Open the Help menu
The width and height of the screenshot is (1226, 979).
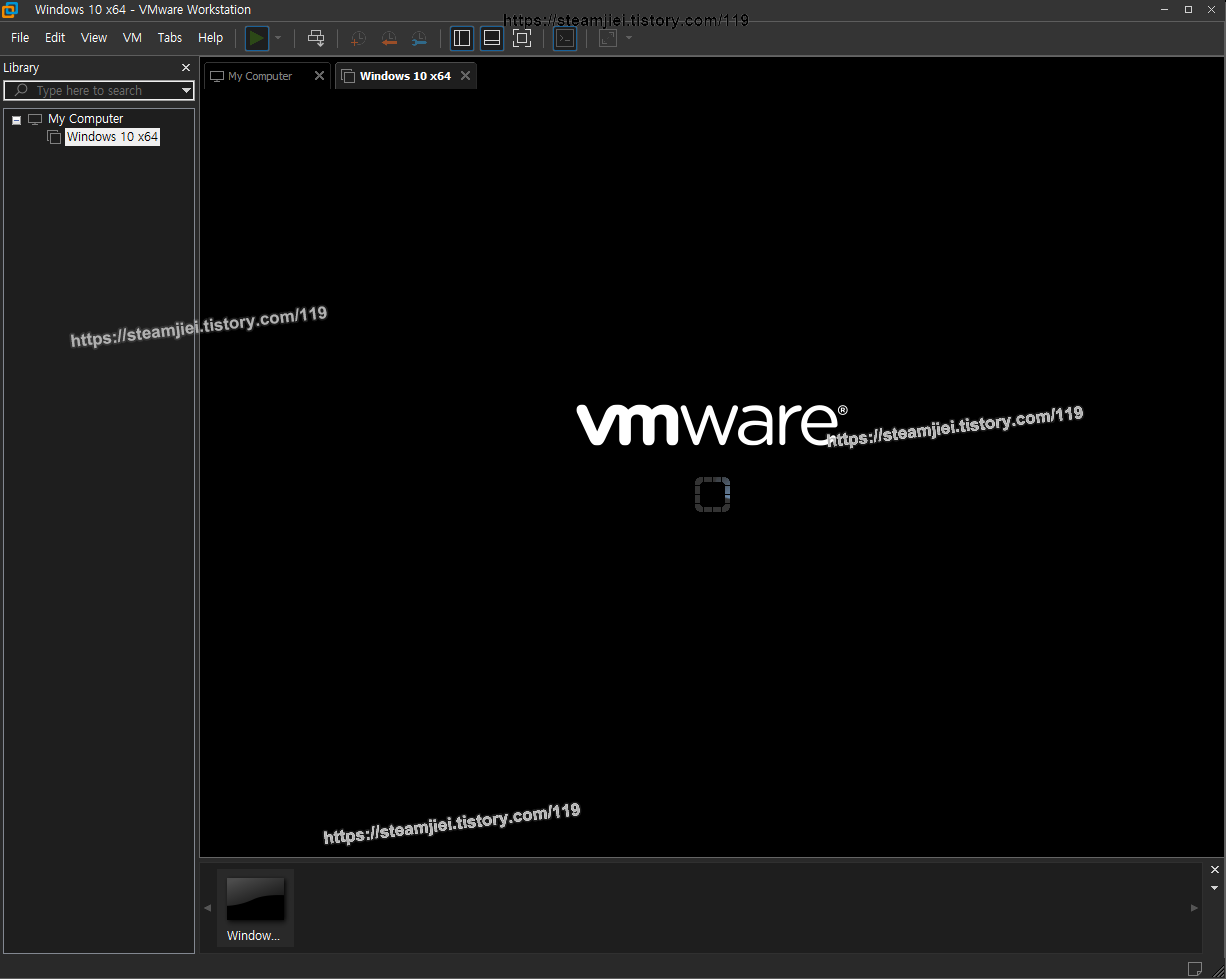[210, 37]
